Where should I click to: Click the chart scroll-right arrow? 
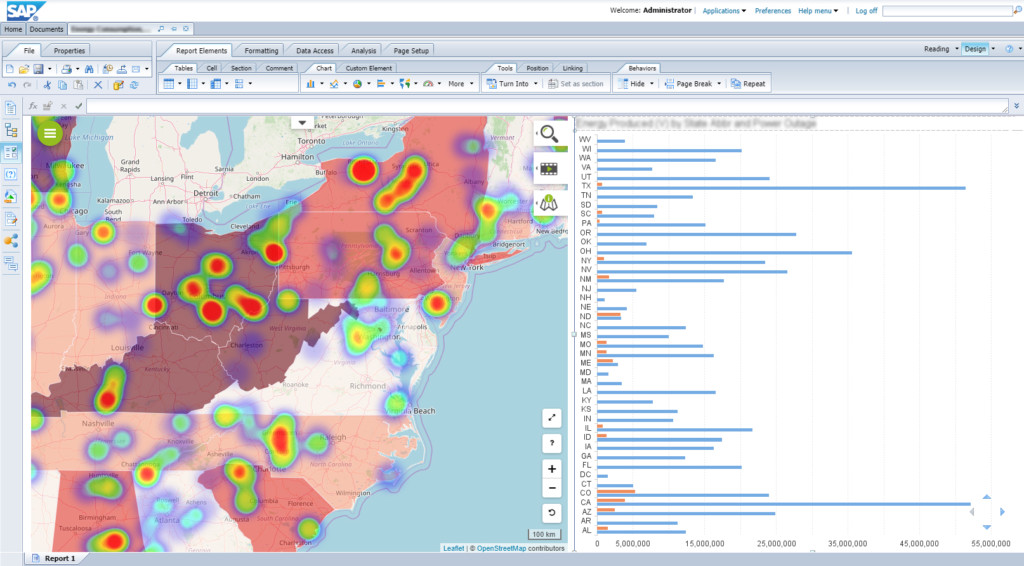point(1002,512)
